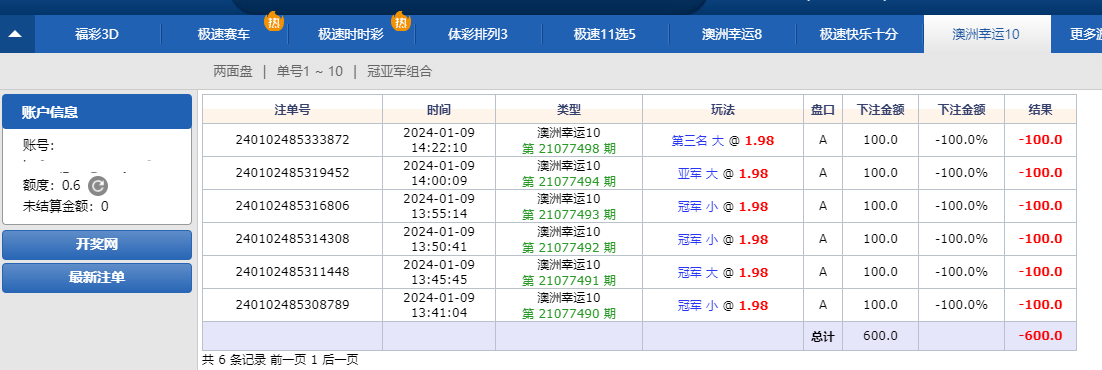Open the hot badge on 极速赛车

[273, 22]
